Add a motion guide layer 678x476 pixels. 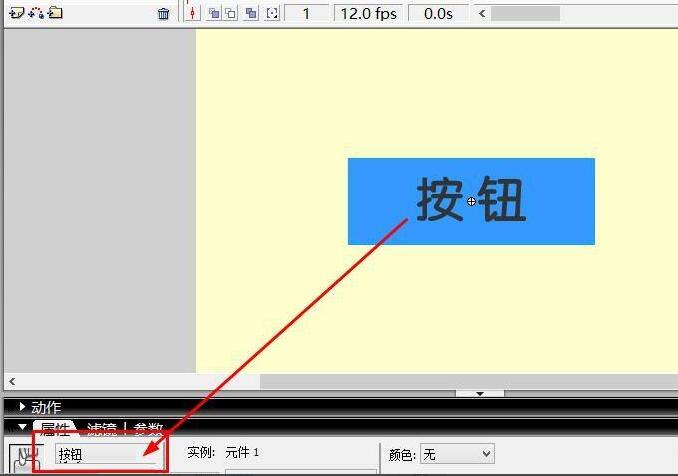[x=36, y=13]
